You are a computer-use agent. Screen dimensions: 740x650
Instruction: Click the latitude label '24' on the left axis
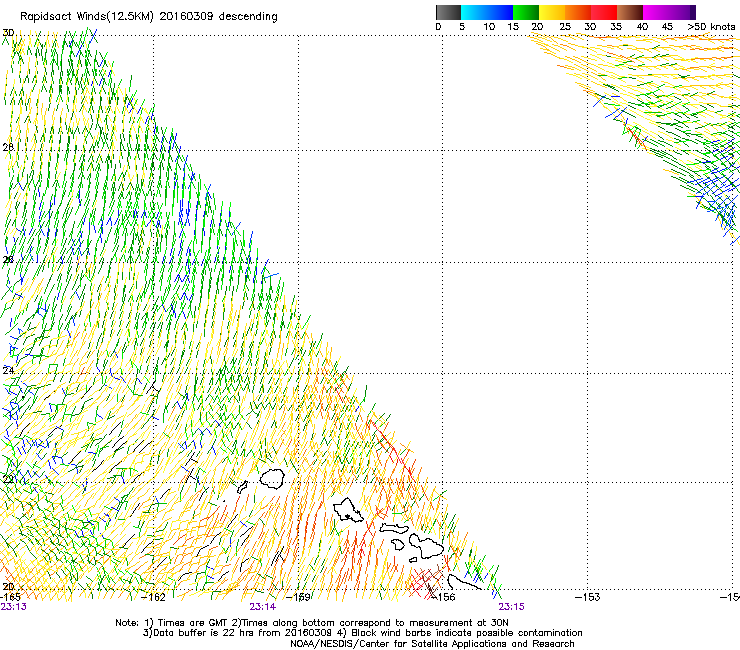8,371
